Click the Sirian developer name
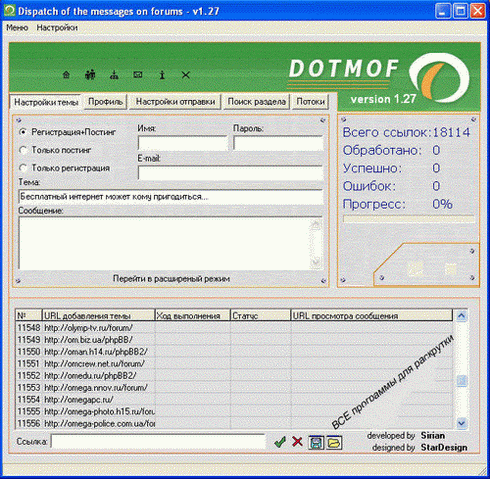490x479 pixels. (x=433, y=436)
